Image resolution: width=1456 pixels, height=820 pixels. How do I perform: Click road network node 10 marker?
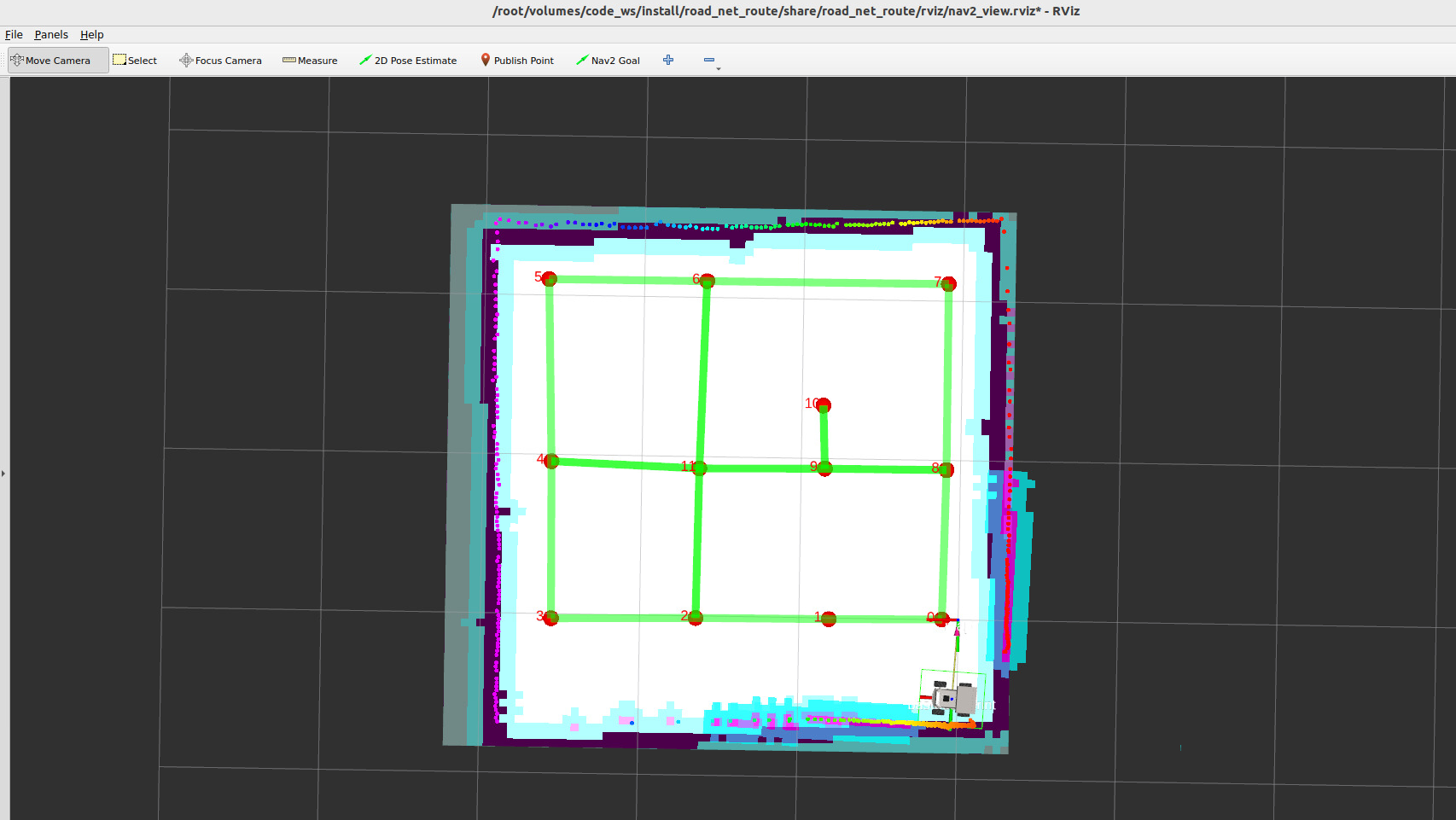pos(824,404)
